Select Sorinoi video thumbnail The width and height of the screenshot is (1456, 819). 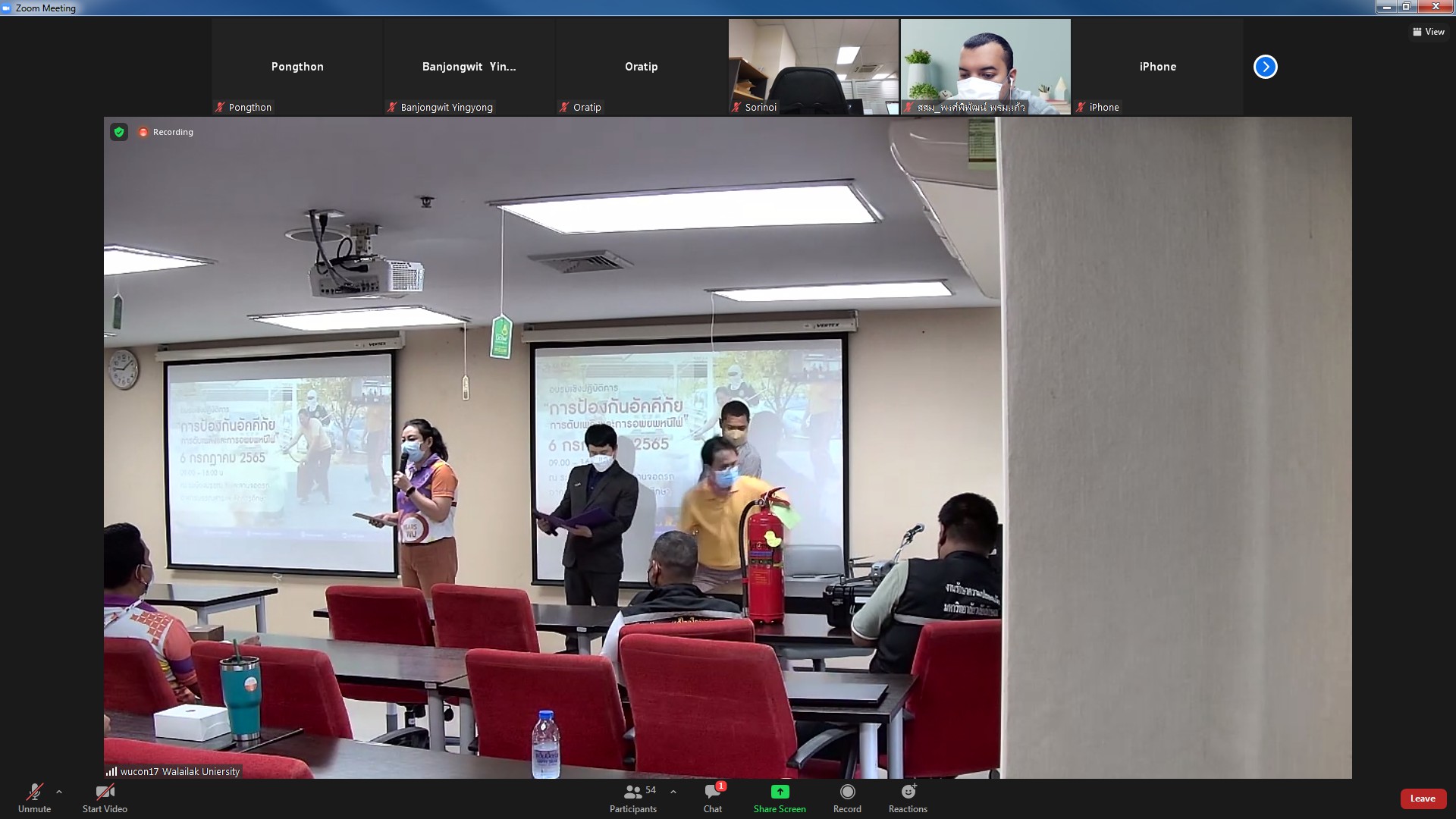(813, 67)
